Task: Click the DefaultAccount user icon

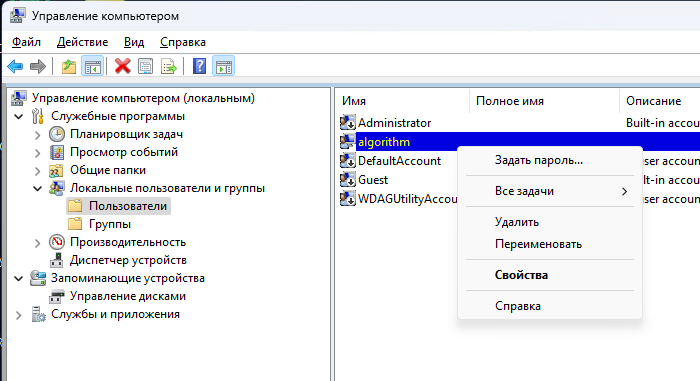Action: [x=348, y=160]
